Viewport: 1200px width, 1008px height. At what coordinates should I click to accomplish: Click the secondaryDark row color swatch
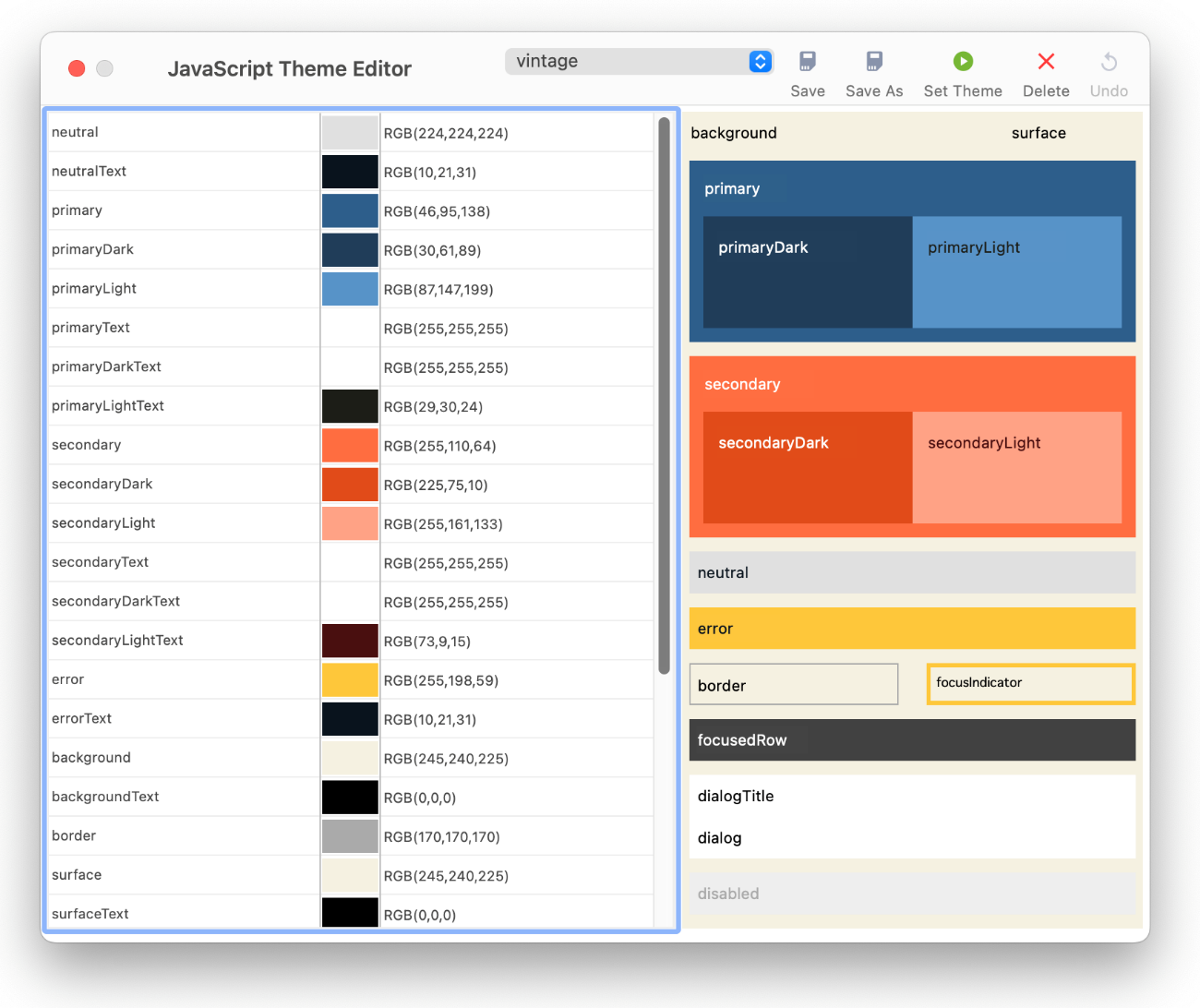point(350,485)
